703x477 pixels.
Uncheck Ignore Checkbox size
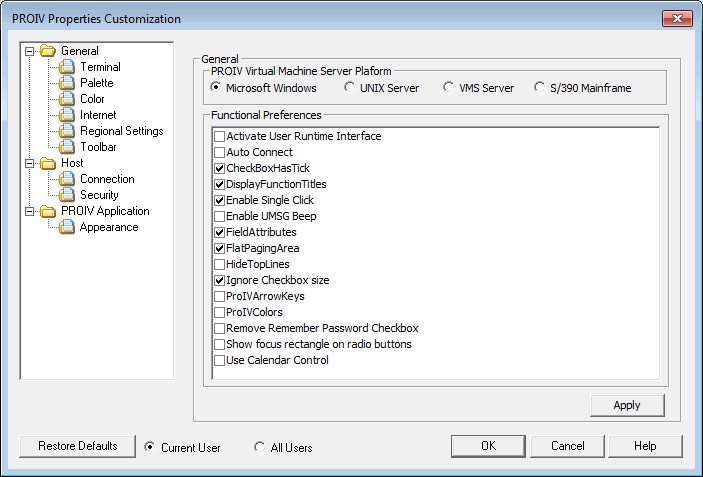tap(219, 281)
